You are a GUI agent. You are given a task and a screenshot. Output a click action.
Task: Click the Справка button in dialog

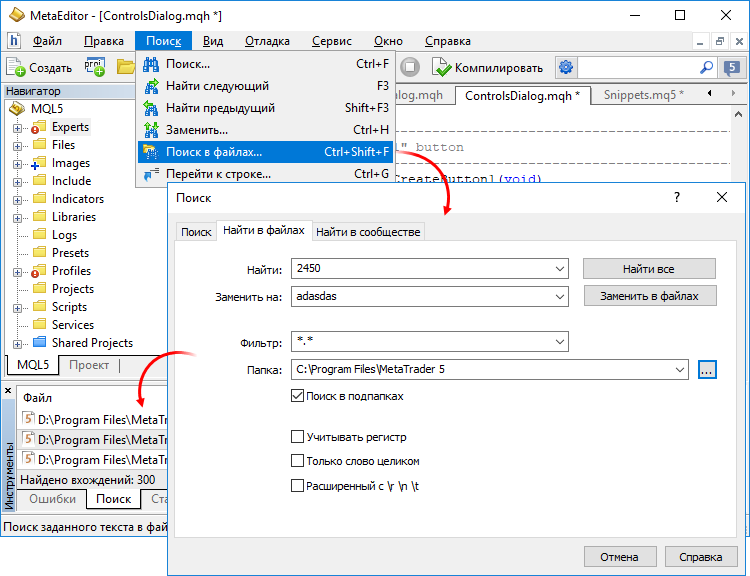point(700,557)
